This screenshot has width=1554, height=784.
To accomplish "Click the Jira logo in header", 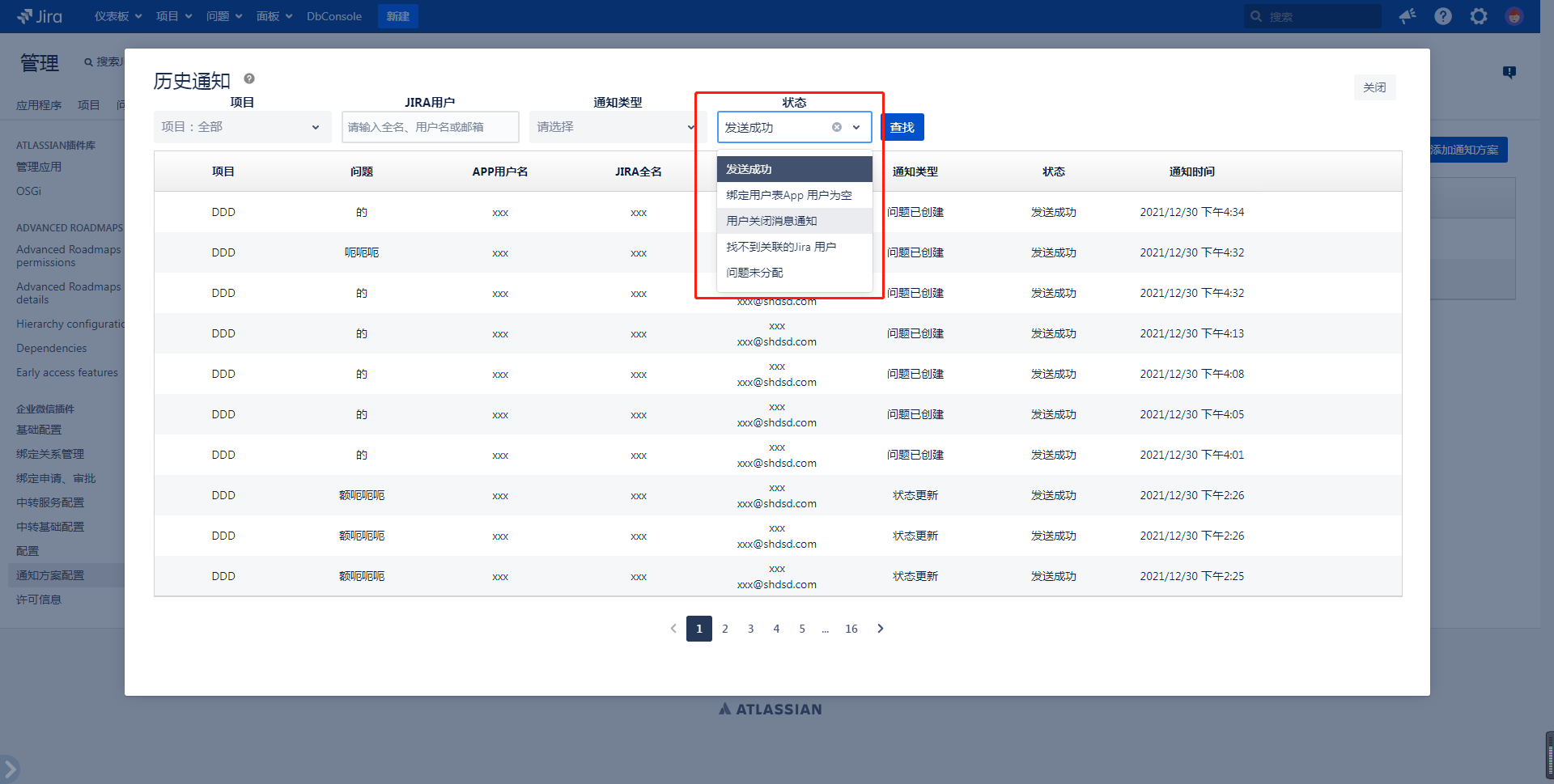I will click(x=40, y=16).
